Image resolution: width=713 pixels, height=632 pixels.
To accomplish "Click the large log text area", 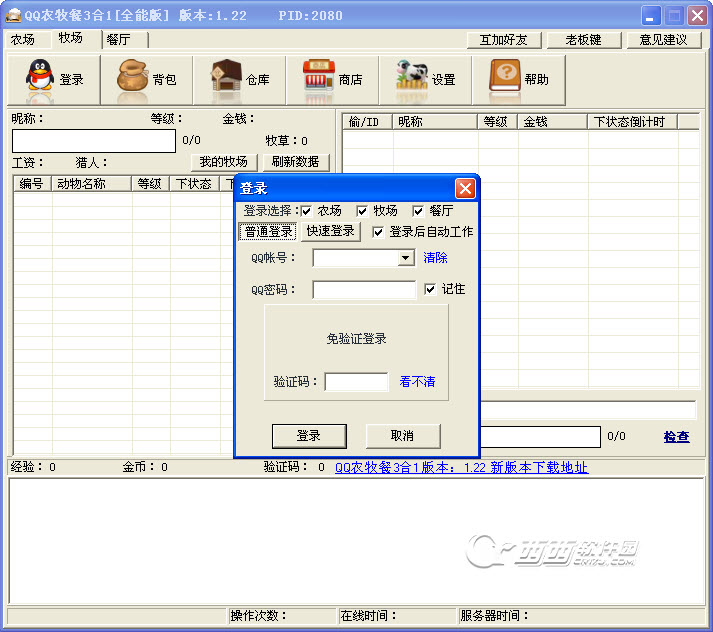I will click(356, 541).
